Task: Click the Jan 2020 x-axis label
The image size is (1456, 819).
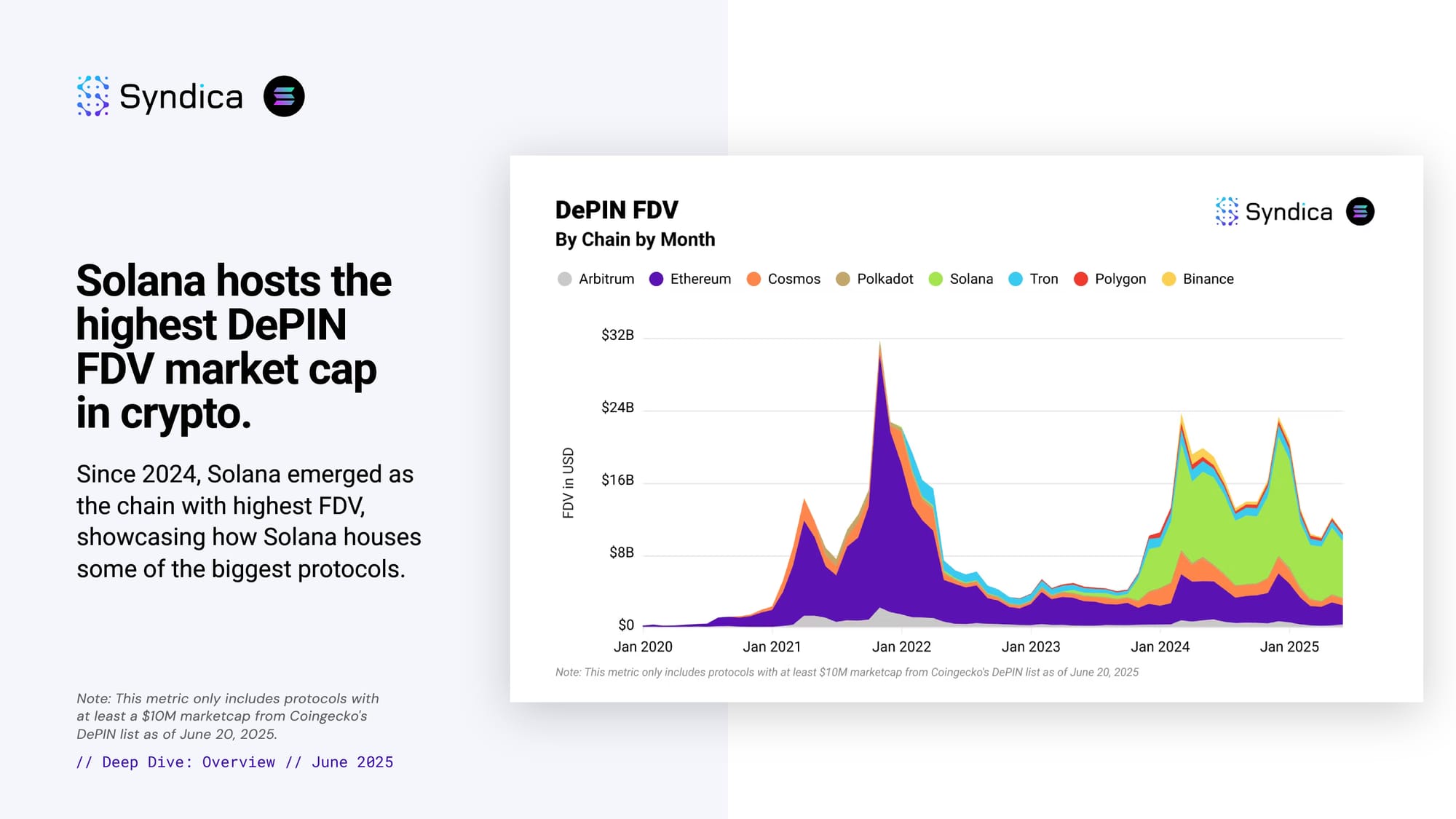Action: [x=643, y=646]
